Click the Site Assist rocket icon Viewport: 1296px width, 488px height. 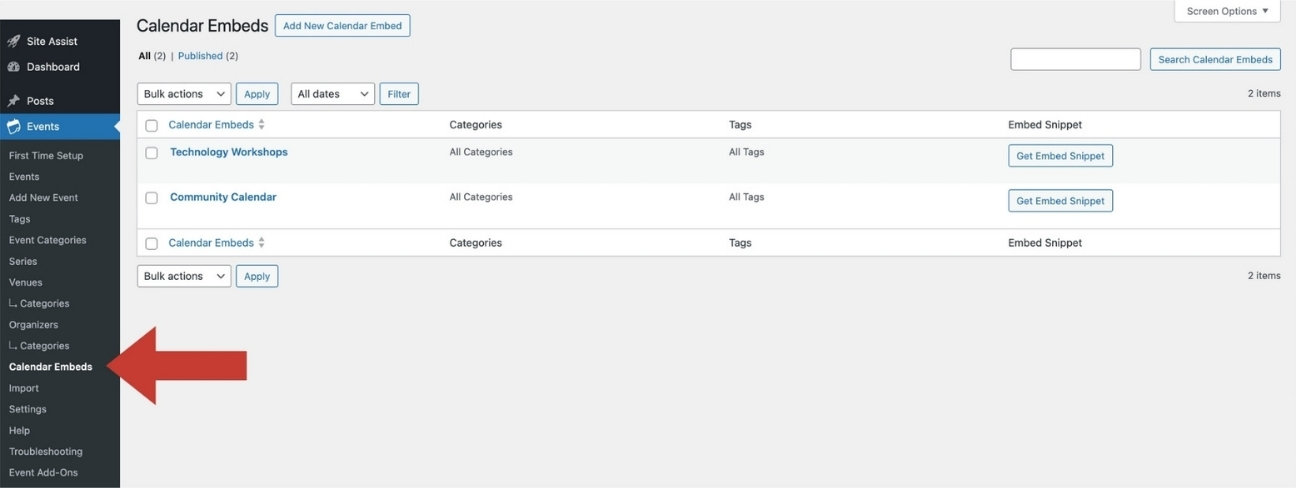14,41
